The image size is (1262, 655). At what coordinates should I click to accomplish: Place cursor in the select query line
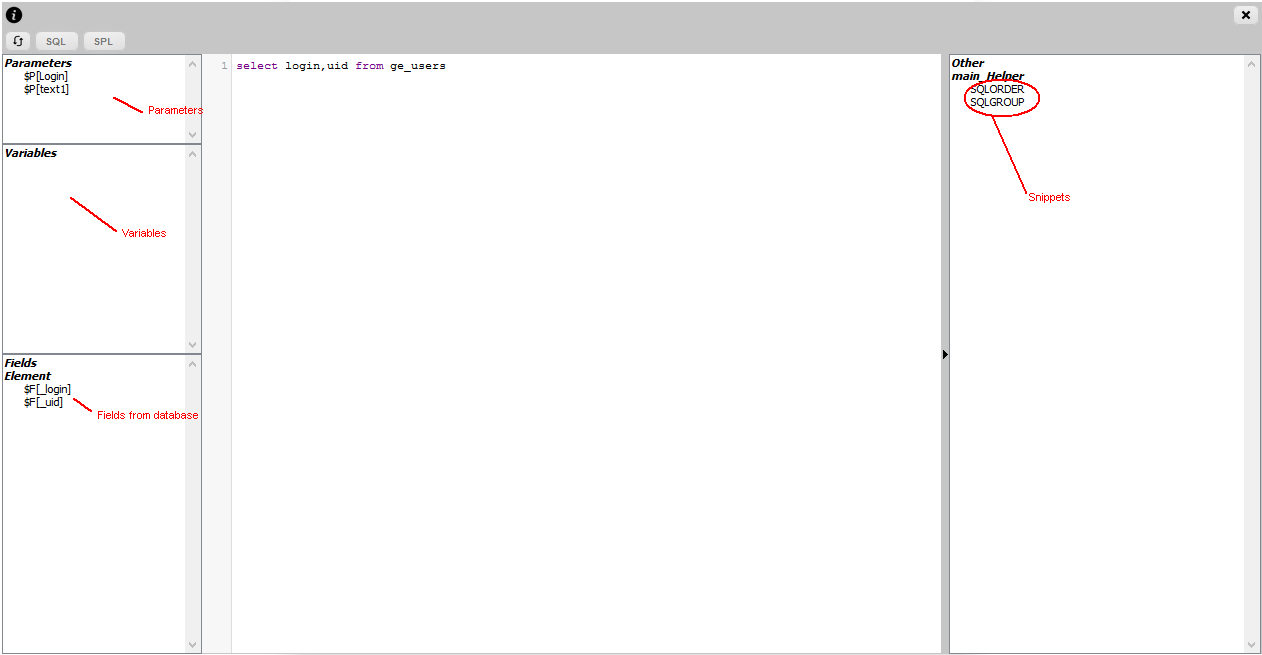coord(341,66)
